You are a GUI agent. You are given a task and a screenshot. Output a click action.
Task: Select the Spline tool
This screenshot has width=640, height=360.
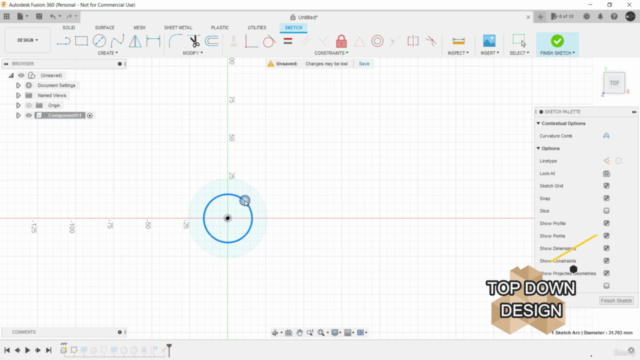pos(117,41)
